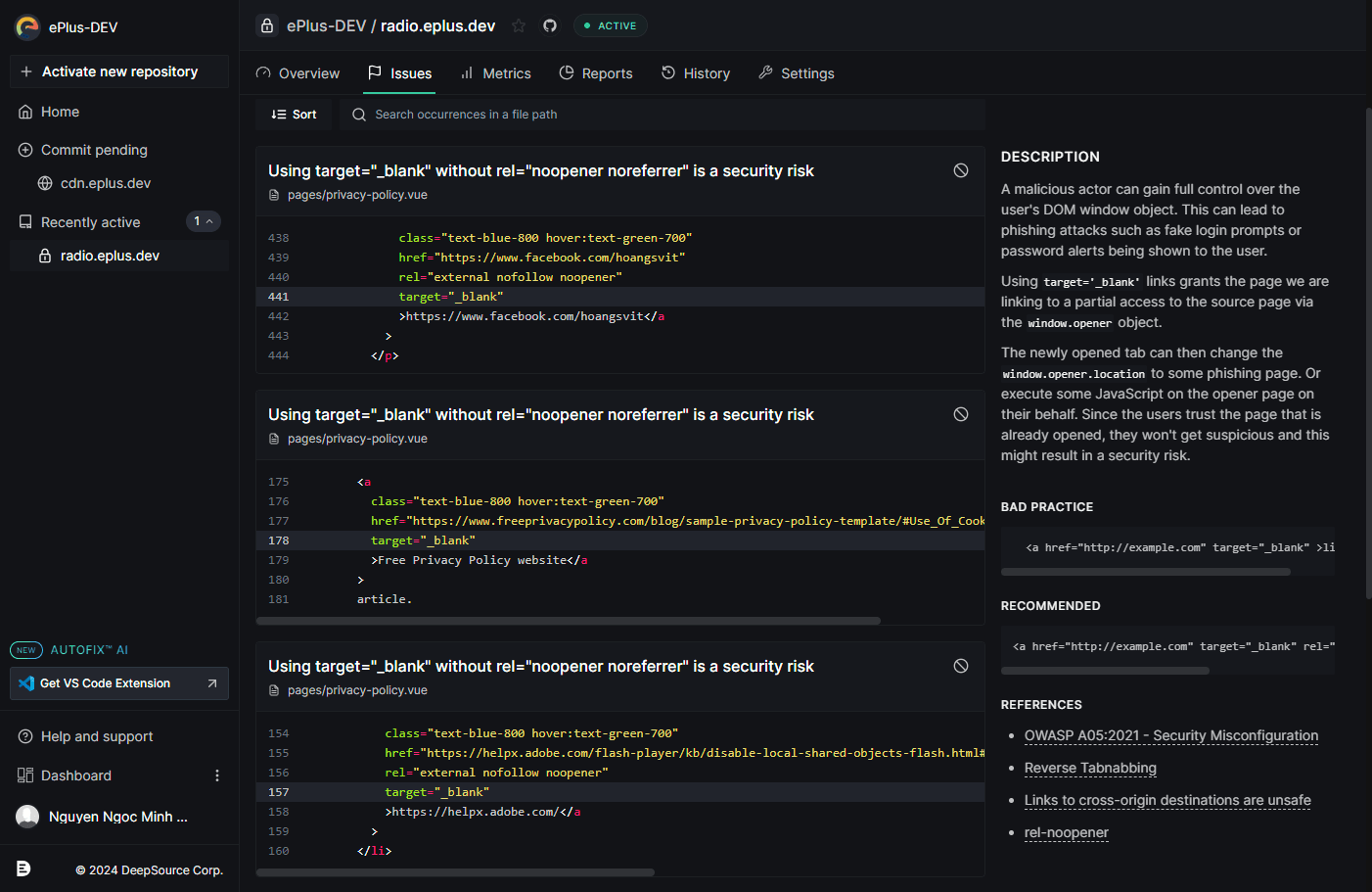Open Dashboard three-dot options menu
The image size is (1372, 892).
(217, 775)
